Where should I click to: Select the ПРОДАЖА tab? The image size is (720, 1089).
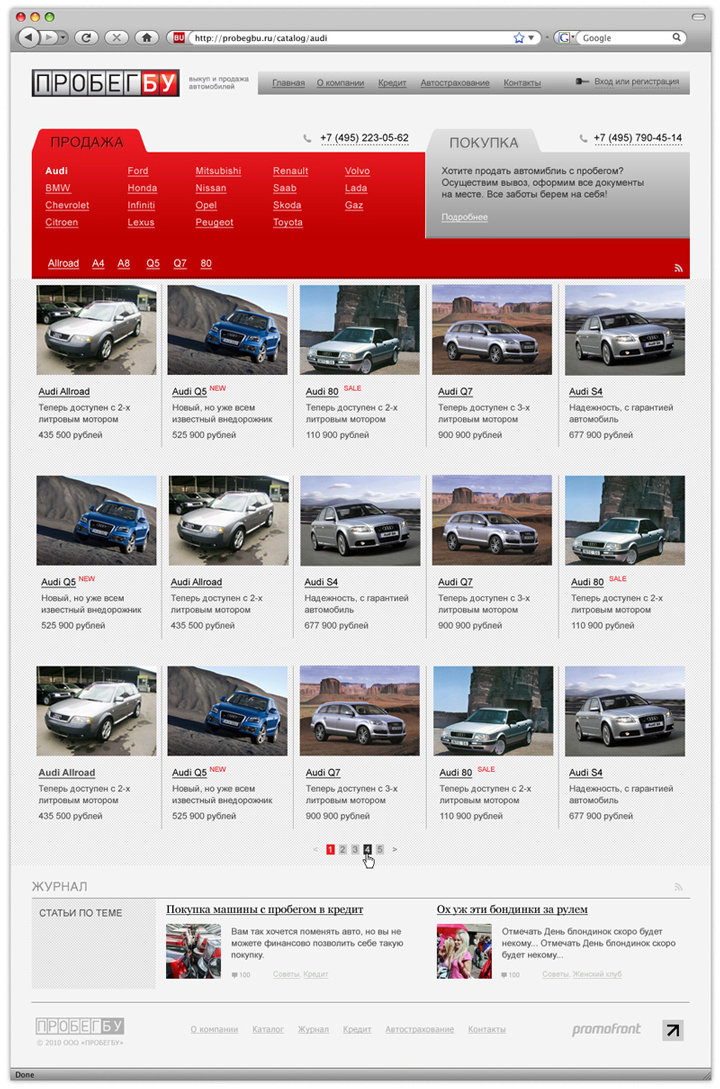coord(87,142)
